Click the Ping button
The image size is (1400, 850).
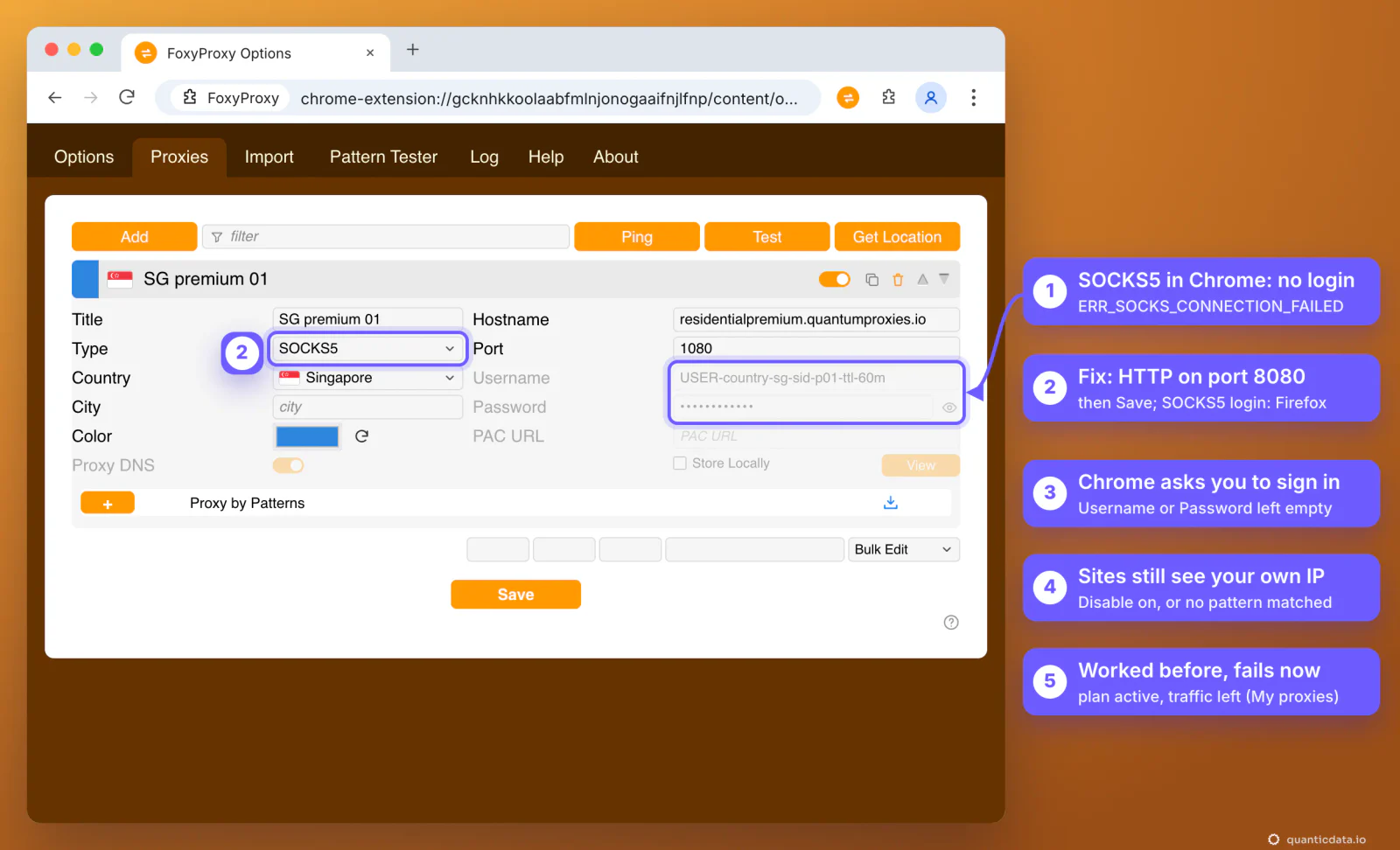[x=637, y=237]
